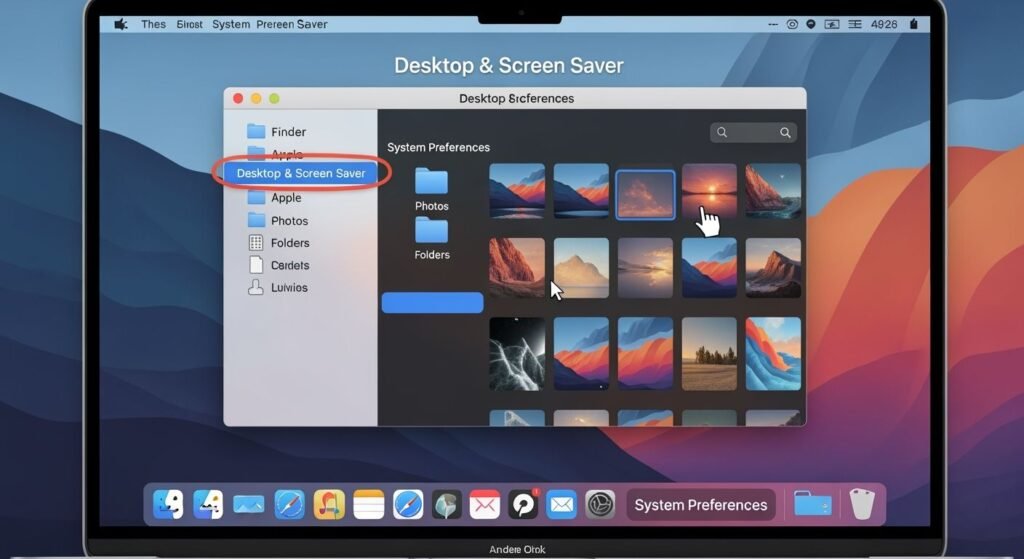Zoom the window with the green button
This screenshot has width=1024, height=559.
tap(274, 98)
